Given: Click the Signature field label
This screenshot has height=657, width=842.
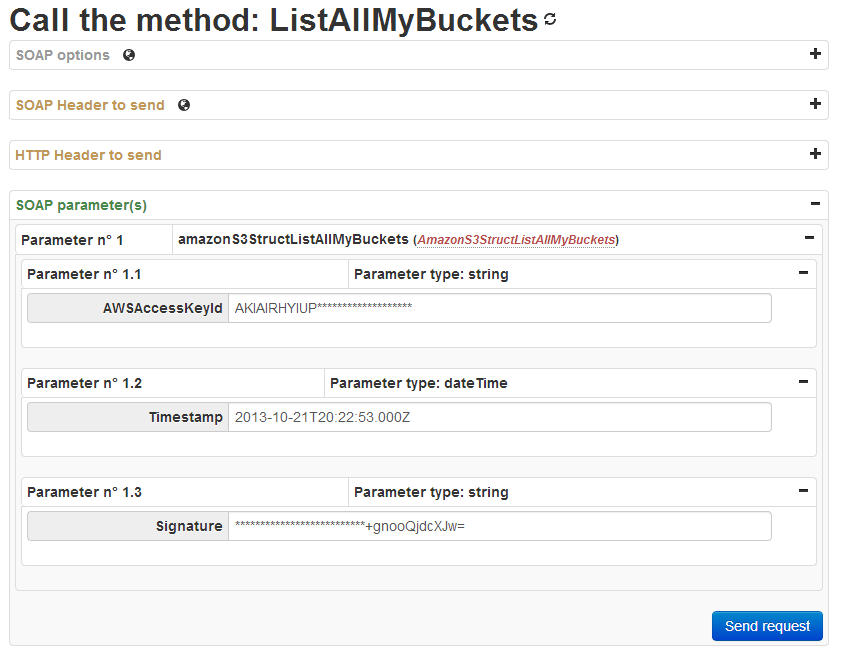Looking at the screenshot, I should click(x=189, y=526).
